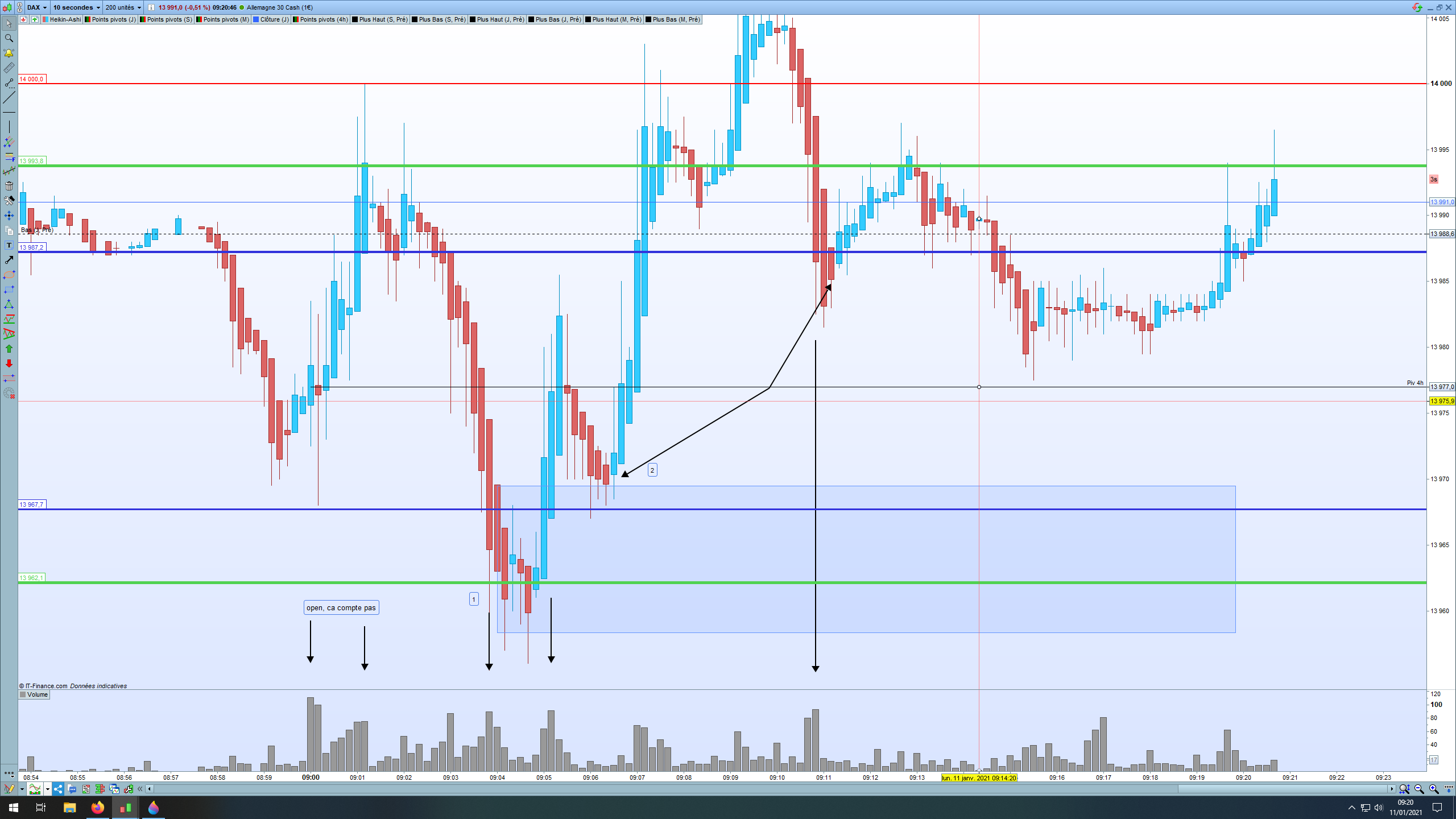Image resolution: width=1456 pixels, height=819 pixels.
Task: Open the 10 secondes timeframe dropdown
Action: (76, 7)
